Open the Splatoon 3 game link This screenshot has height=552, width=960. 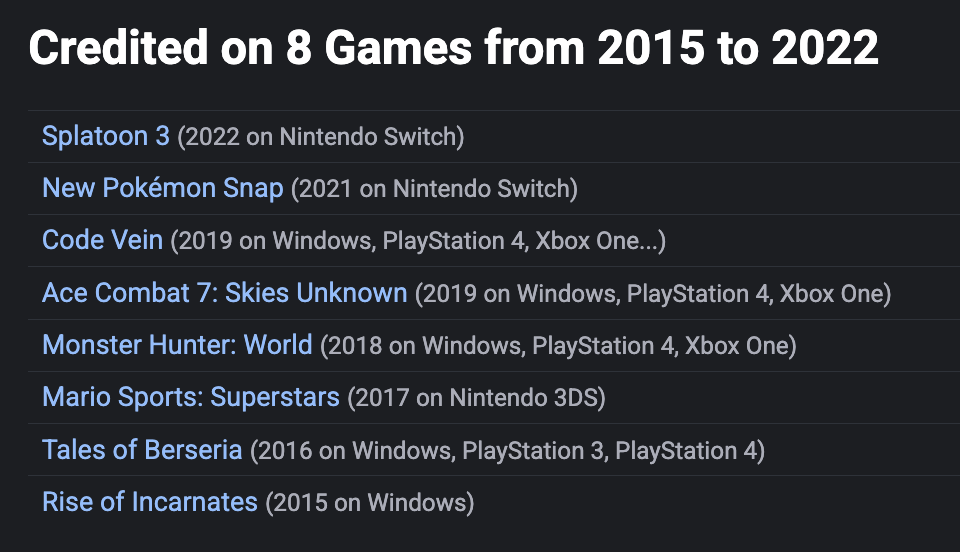tap(106, 136)
